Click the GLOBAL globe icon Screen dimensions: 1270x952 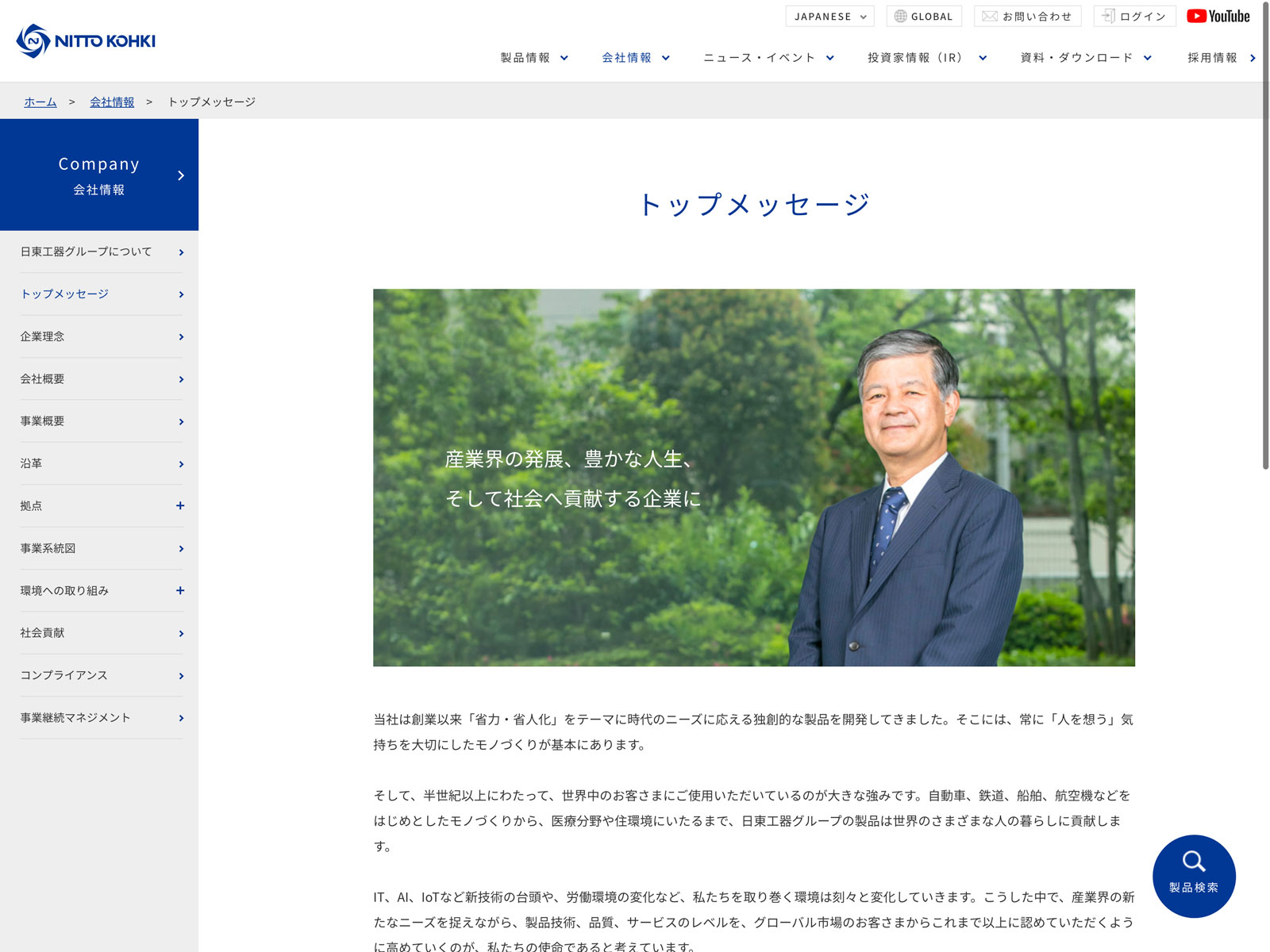coord(900,16)
